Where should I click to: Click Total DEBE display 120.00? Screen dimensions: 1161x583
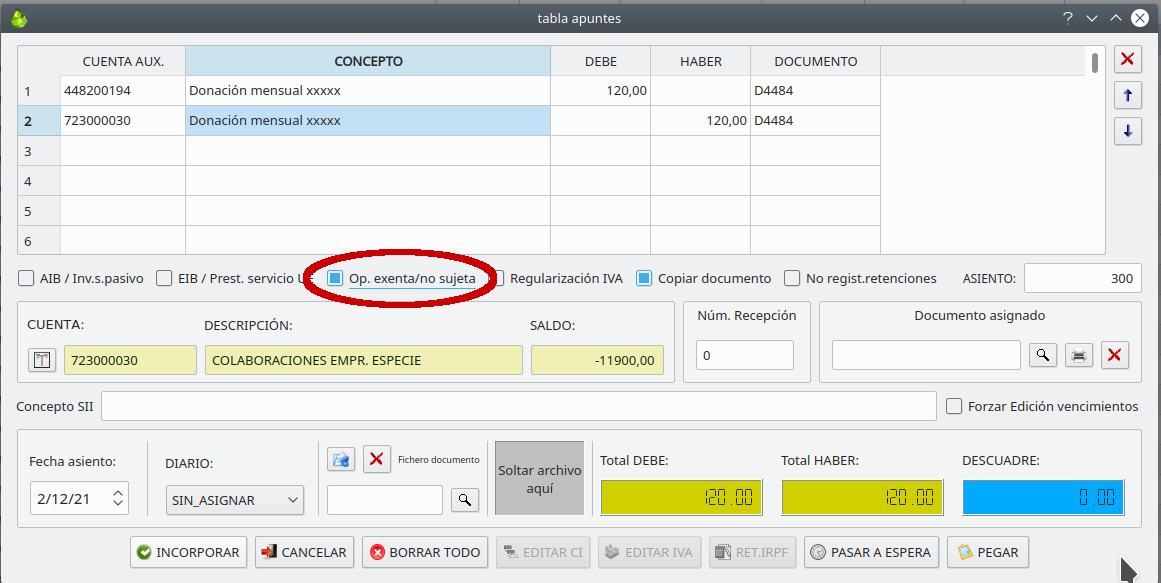[681, 497]
